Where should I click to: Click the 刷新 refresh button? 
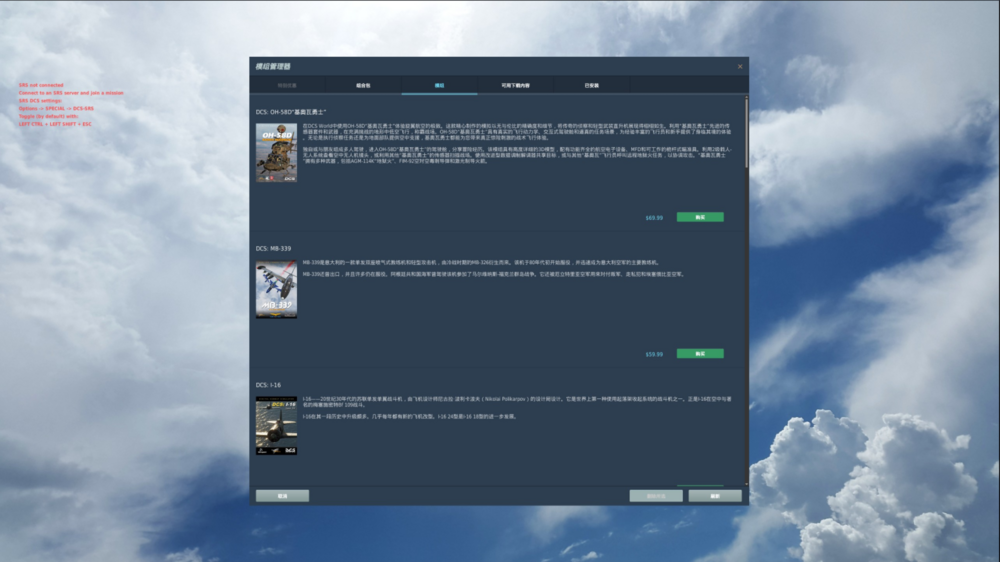[x=715, y=496]
